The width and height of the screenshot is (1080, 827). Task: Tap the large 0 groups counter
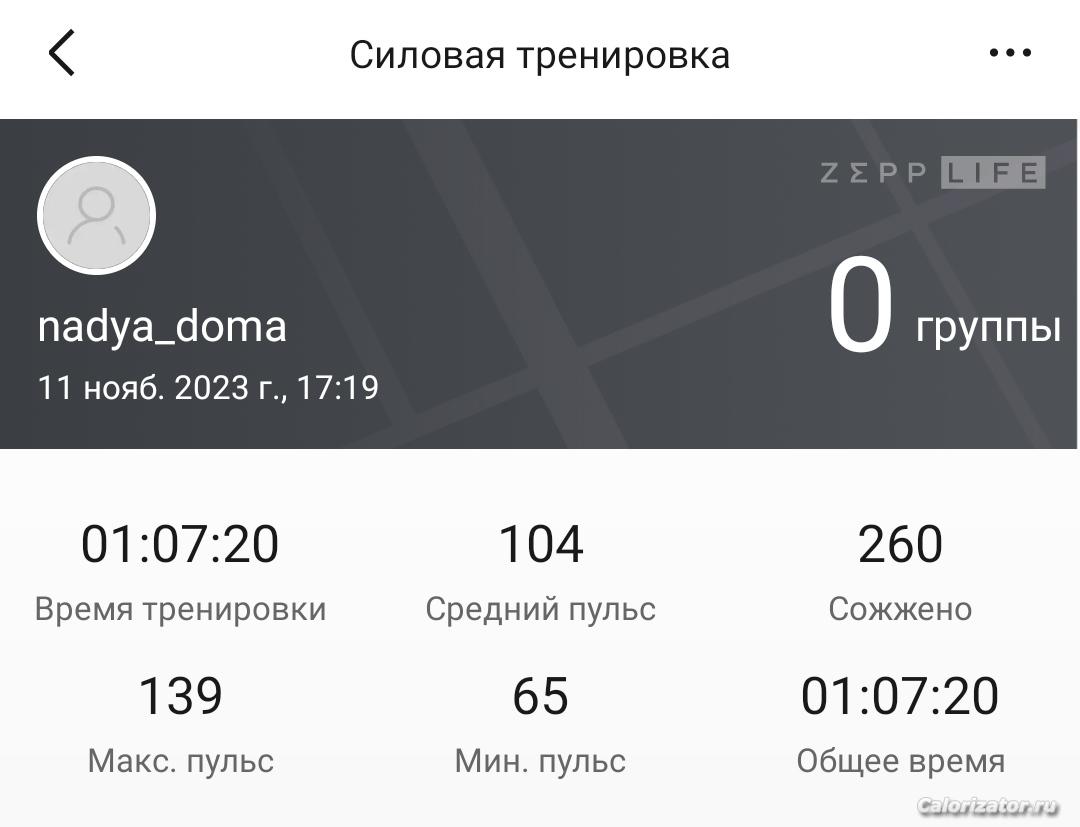click(860, 304)
